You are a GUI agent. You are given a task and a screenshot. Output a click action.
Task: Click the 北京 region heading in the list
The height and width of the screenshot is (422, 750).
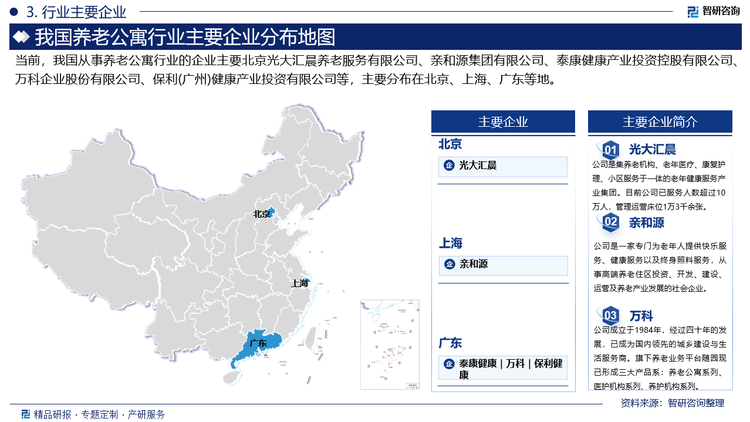(x=450, y=144)
